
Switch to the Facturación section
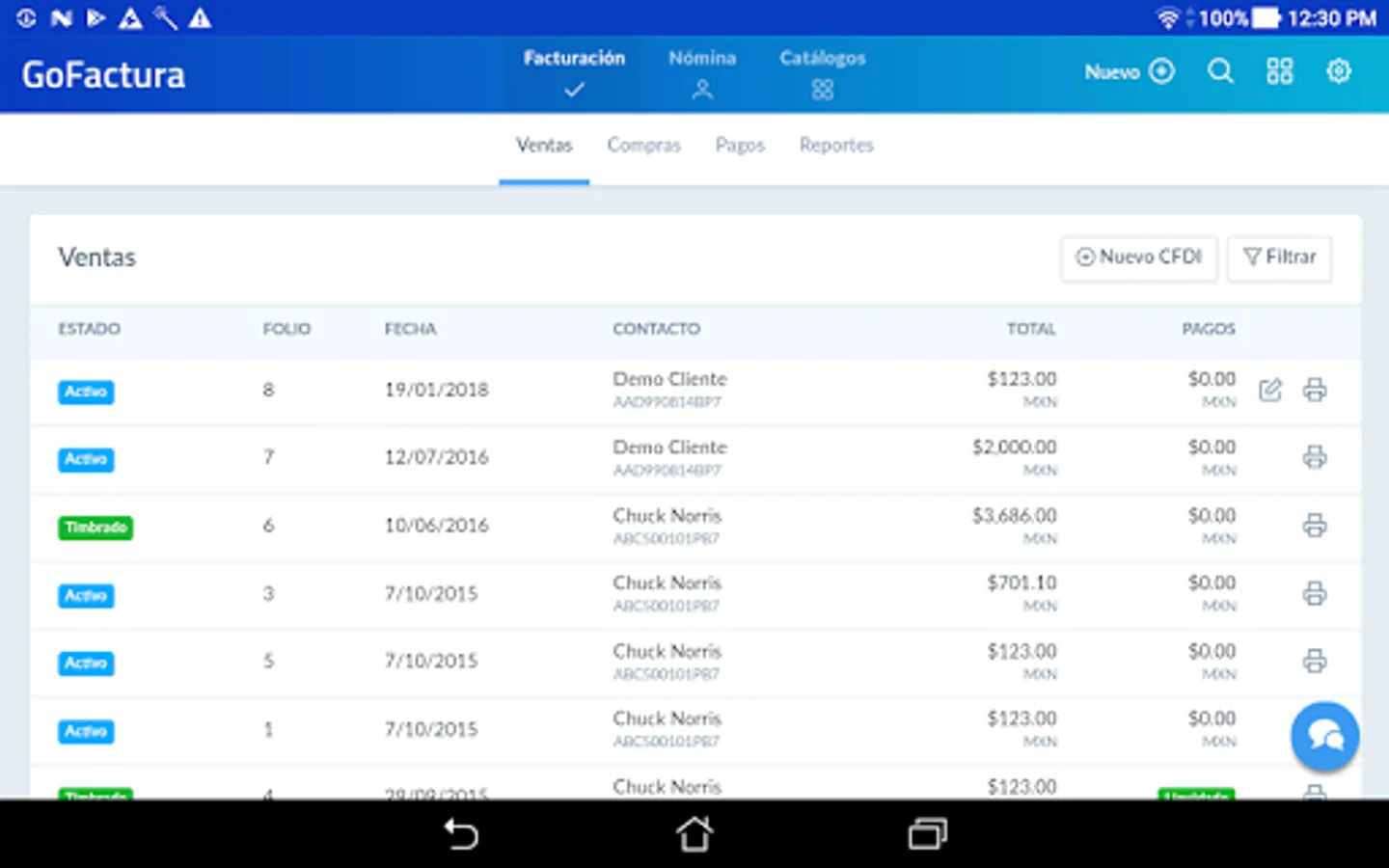click(574, 73)
